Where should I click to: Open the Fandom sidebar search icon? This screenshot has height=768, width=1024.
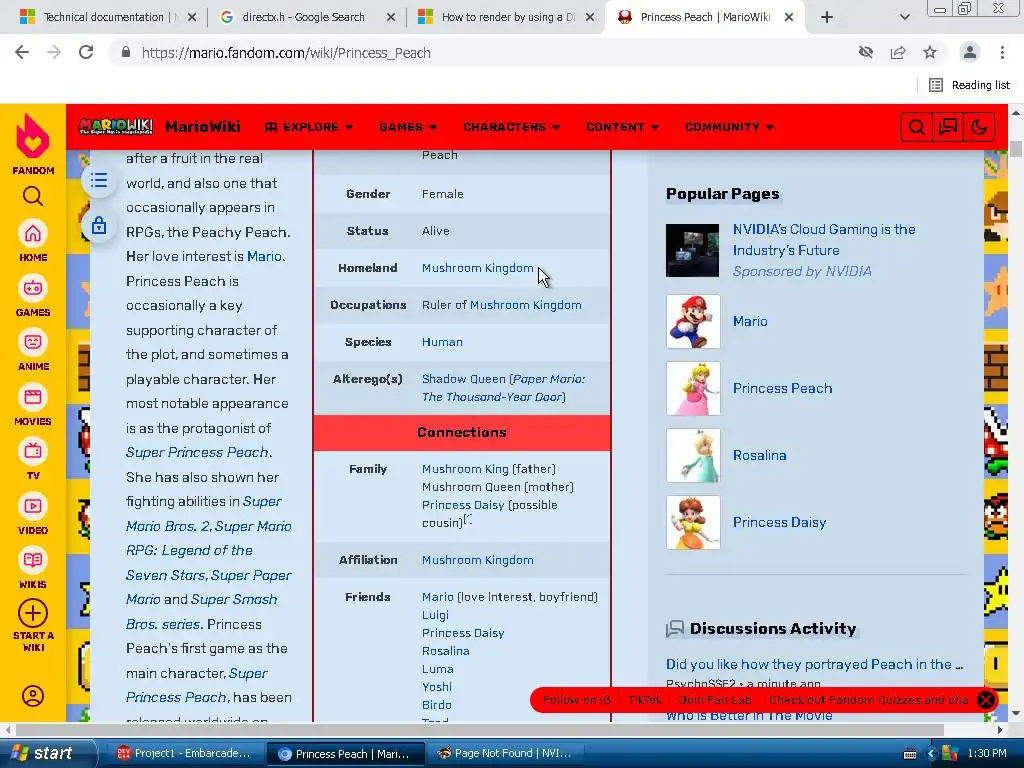click(33, 196)
